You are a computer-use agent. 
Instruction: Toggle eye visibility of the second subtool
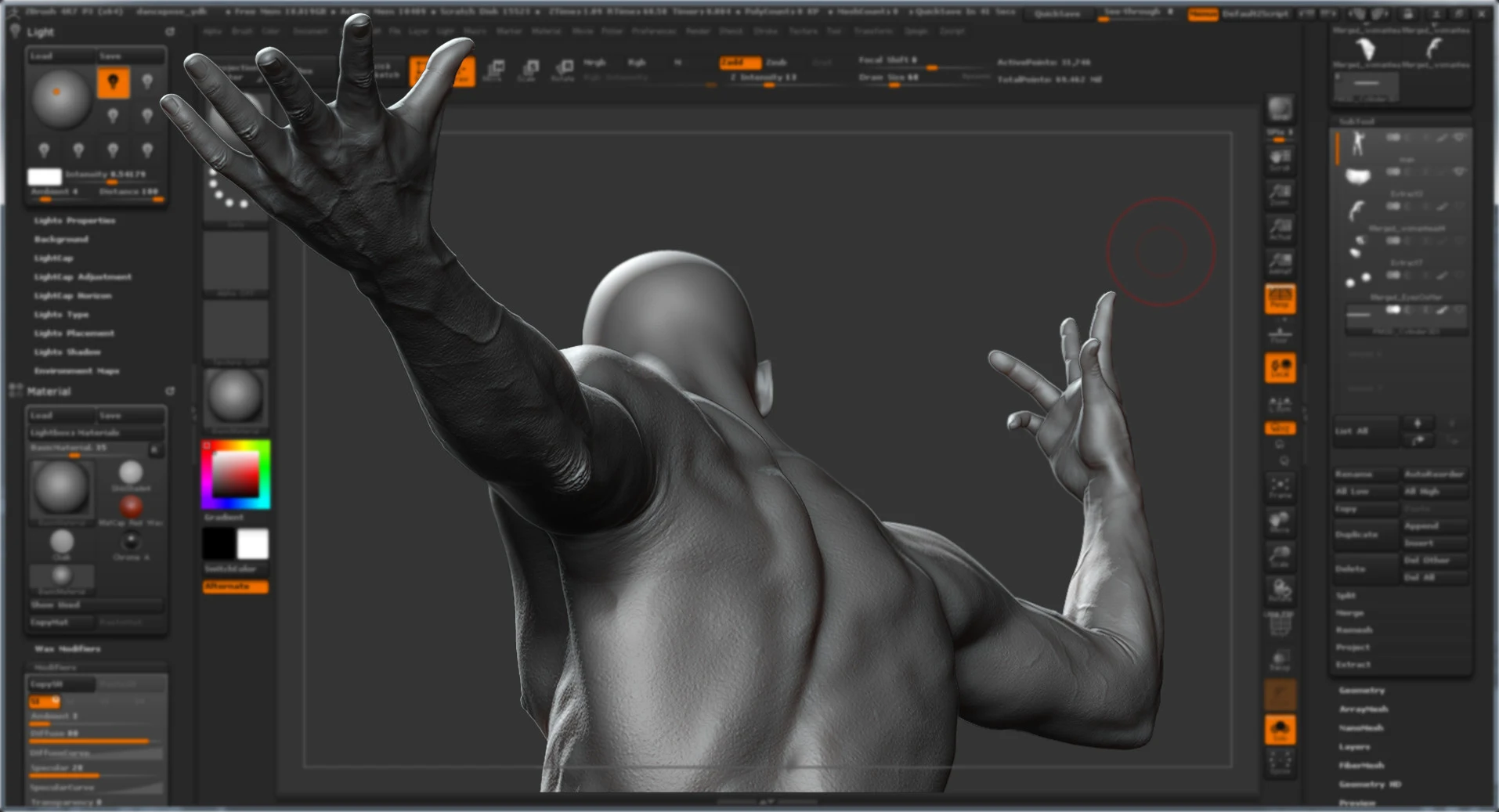[x=1459, y=171]
